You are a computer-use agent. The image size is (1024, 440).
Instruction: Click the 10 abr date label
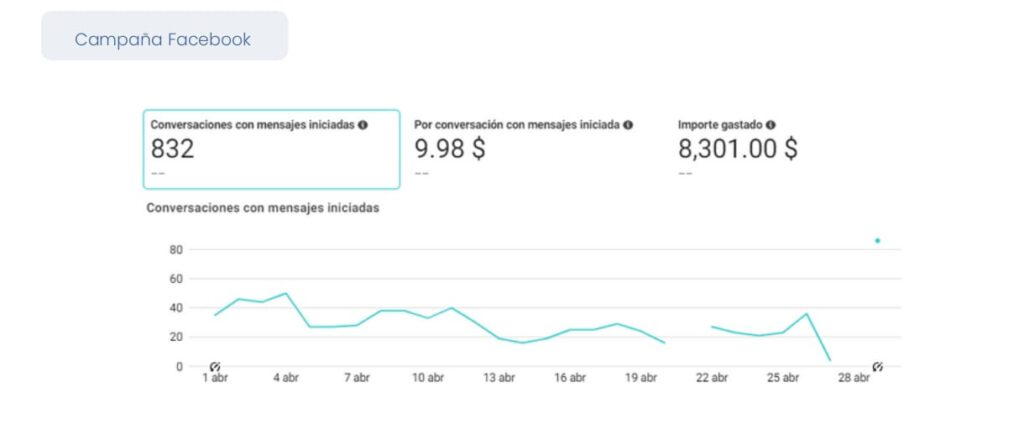coord(427,378)
